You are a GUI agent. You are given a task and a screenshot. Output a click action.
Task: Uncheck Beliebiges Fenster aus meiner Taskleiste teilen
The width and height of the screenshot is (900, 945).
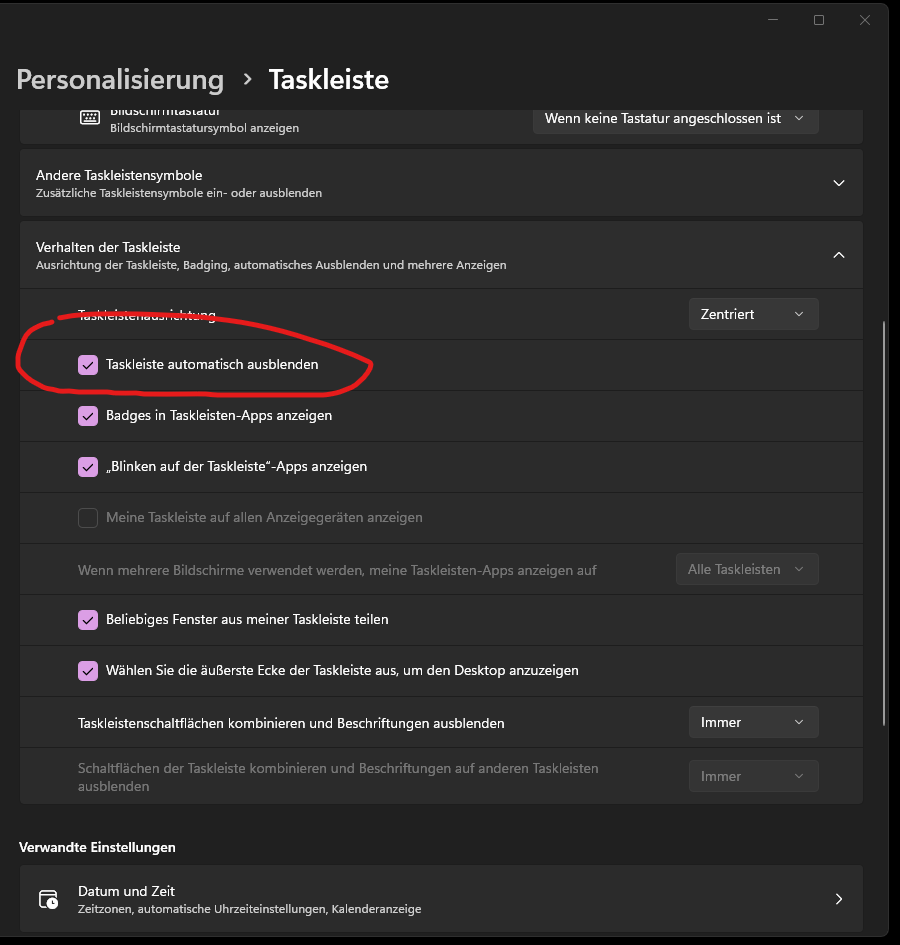pyautogui.click(x=88, y=620)
